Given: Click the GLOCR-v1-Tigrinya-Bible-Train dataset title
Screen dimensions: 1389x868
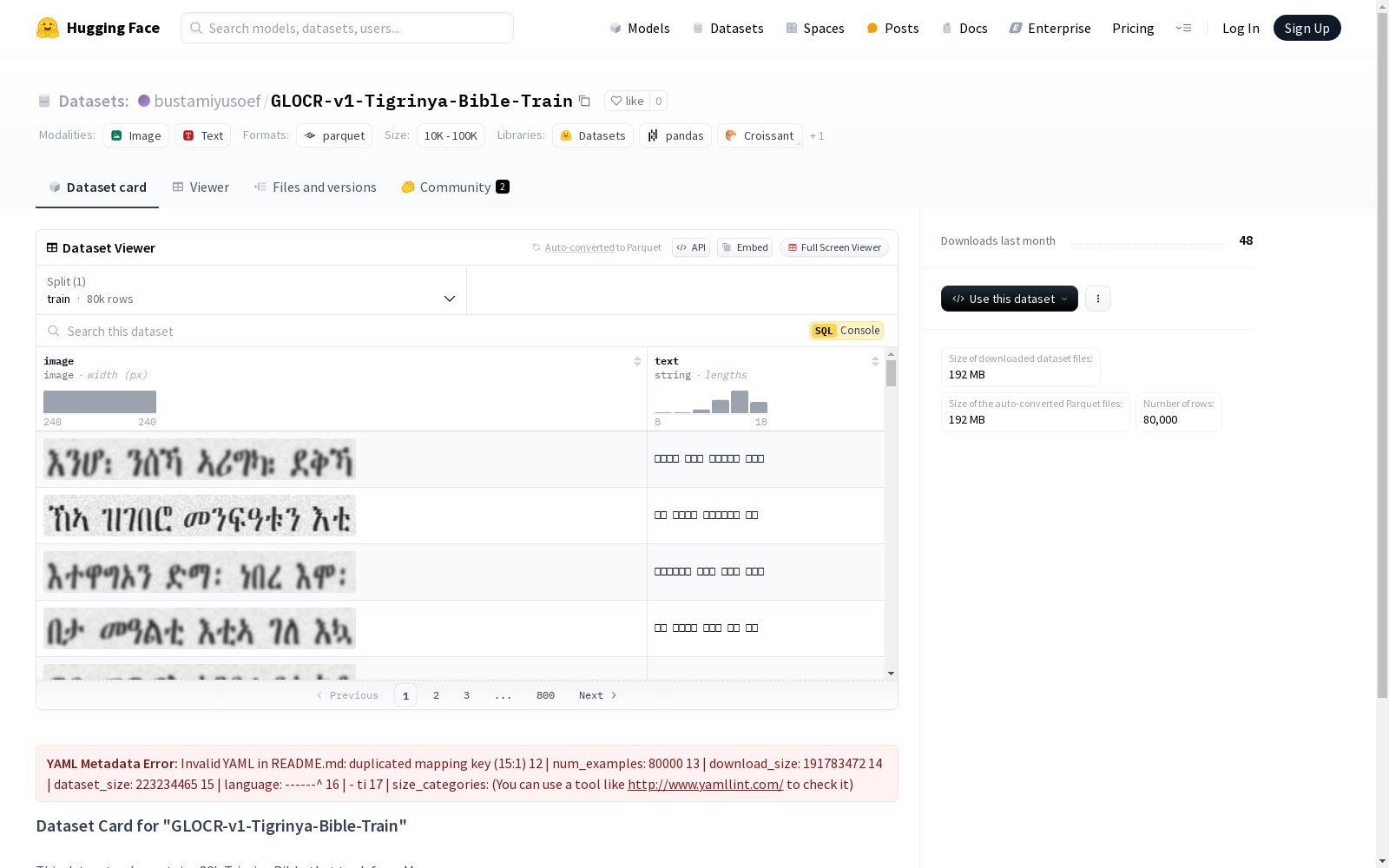Looking at the screenshot, I should click(422, 101).
